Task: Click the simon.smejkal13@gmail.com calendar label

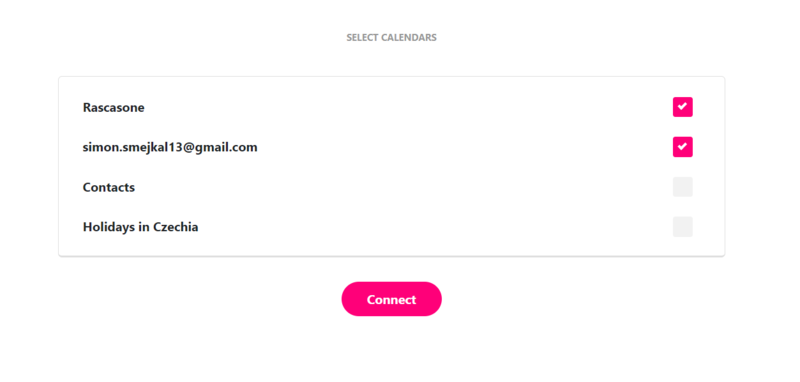Action: tap(170, 147)
